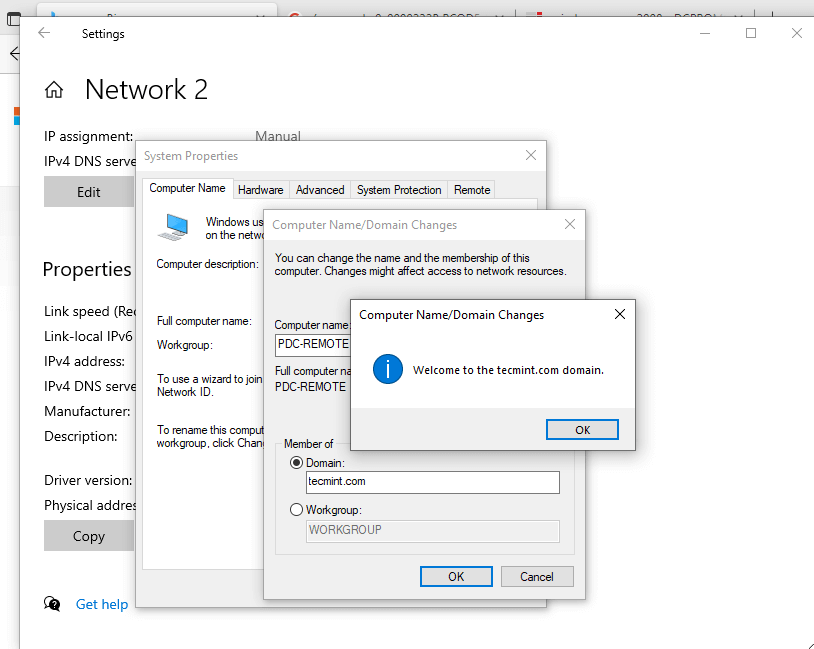Close the grey Computer Name/Domain Changes window
This screenshot has height=649, width=814.
[x=569, y=224]
